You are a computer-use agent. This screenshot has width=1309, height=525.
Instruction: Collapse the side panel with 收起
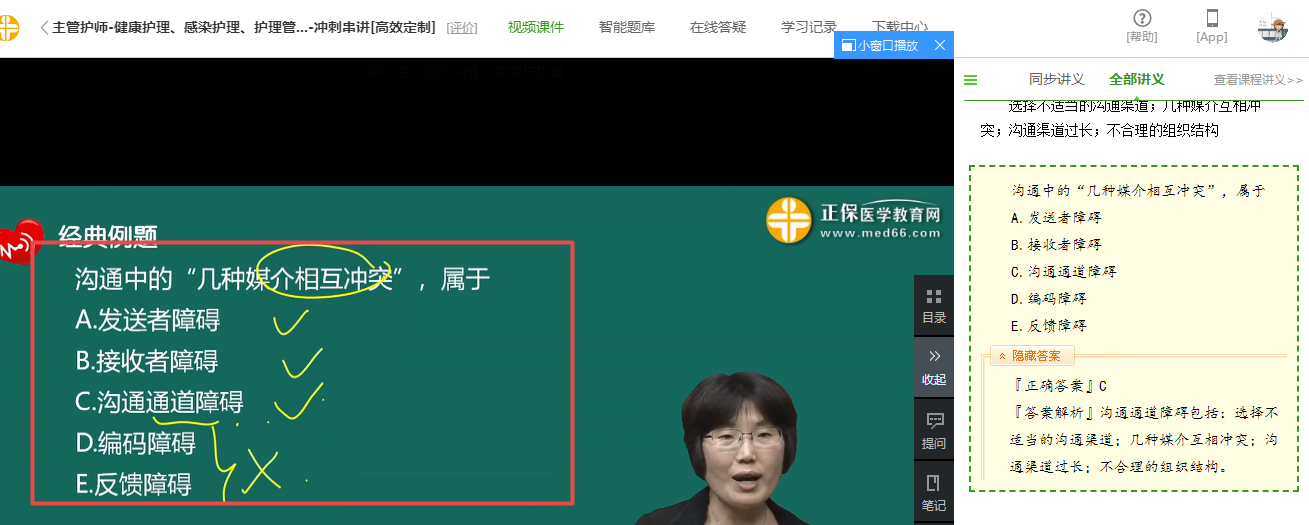(x=934, y=368)
